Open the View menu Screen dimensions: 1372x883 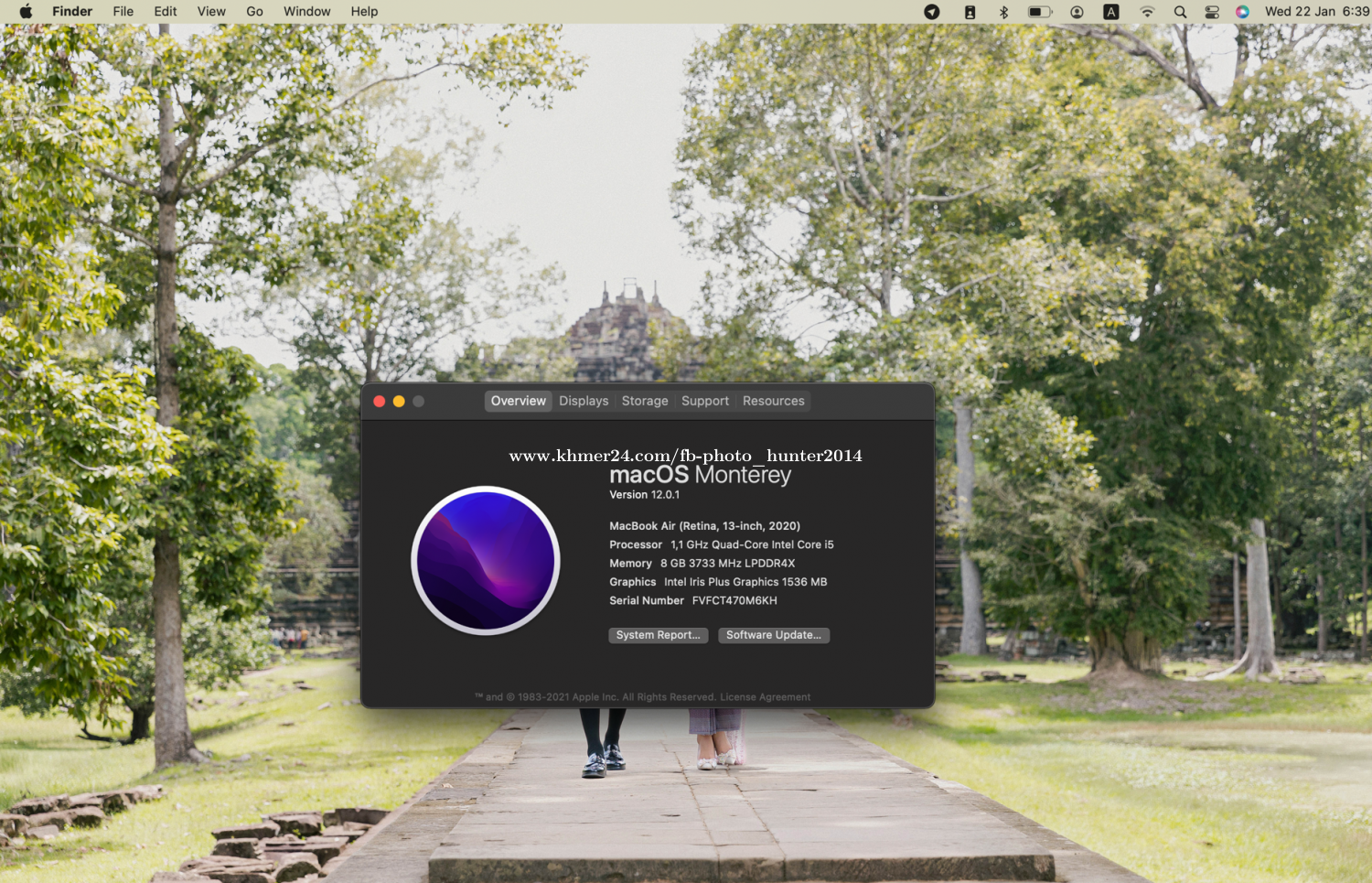pos(211,12)
